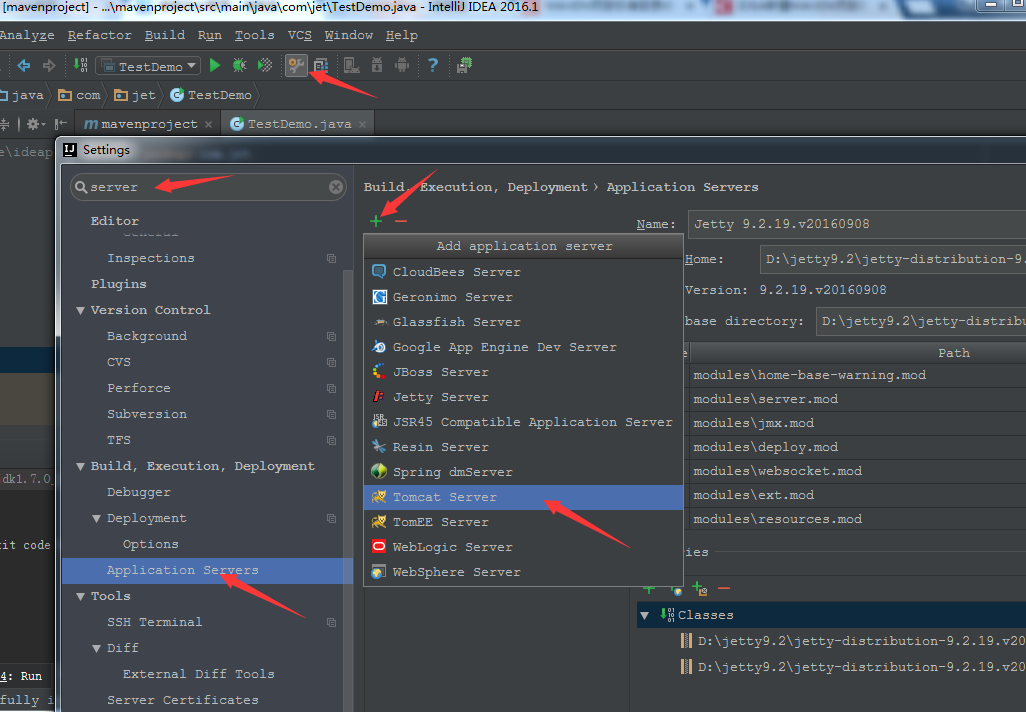Click the Help question mark icon

433,65
